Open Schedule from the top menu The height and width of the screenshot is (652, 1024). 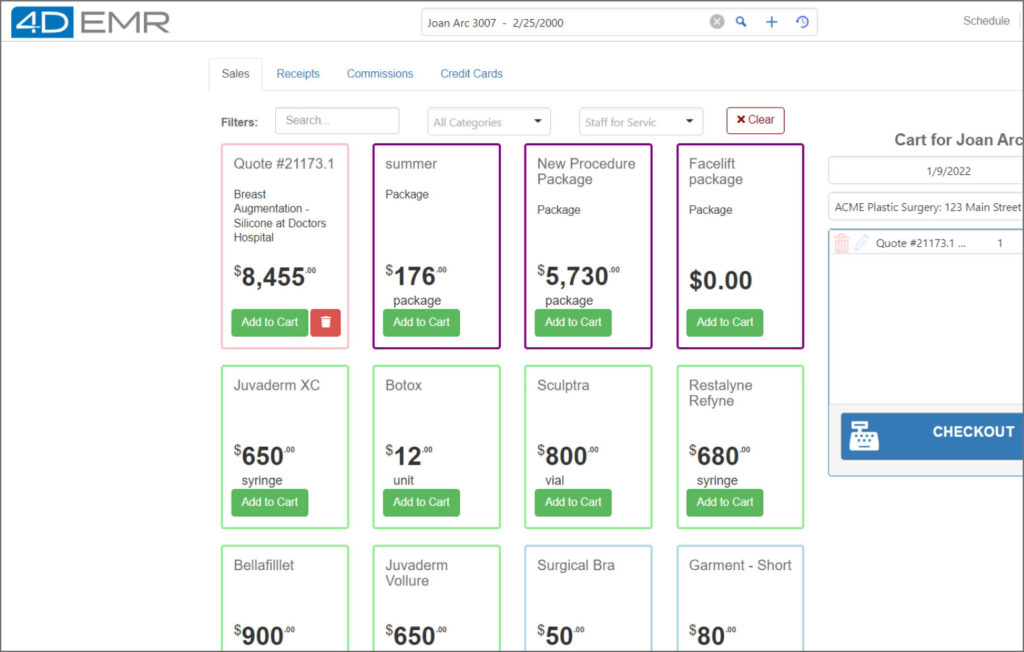pyautogui.click(x=985, y=21)
